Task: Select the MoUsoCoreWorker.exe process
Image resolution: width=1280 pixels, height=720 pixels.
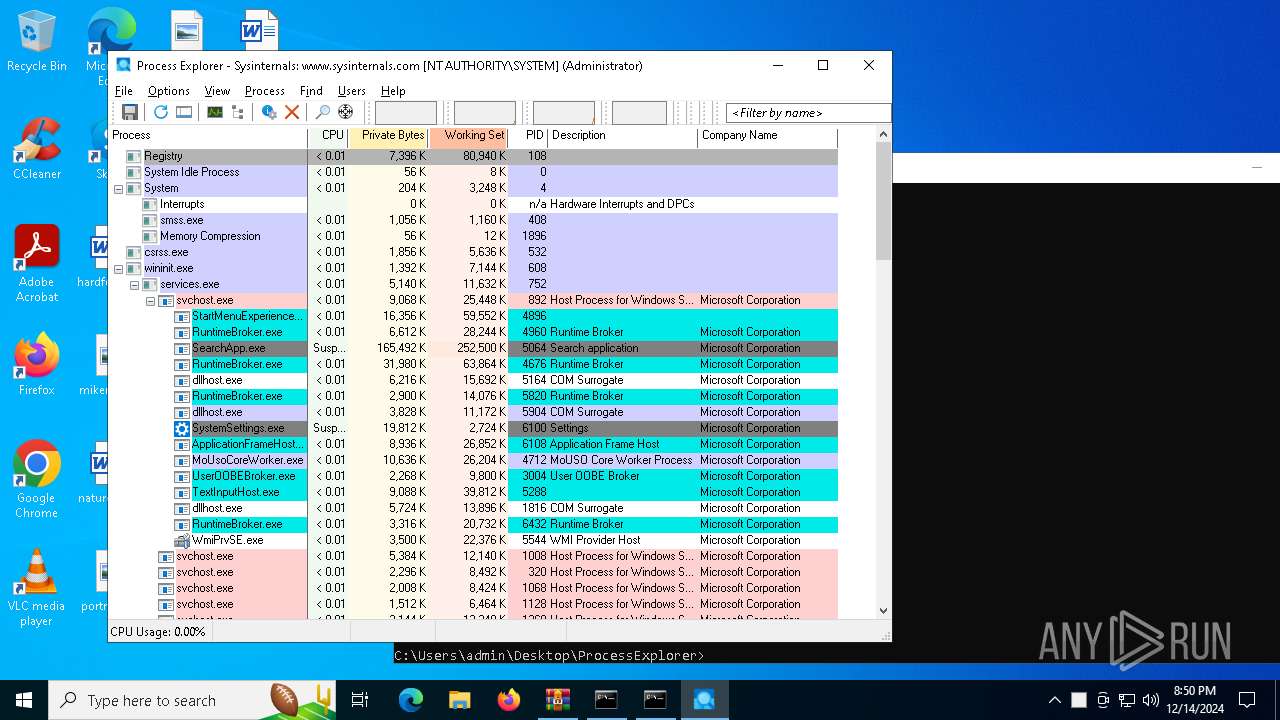Action: 473,460
